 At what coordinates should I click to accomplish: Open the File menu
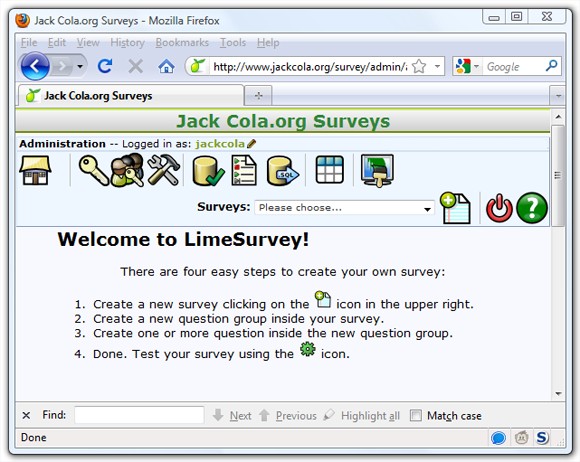pos(29,43)
